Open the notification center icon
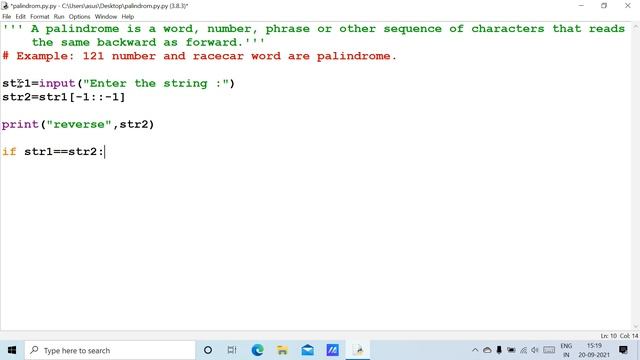640x360 pixels. 623,350
